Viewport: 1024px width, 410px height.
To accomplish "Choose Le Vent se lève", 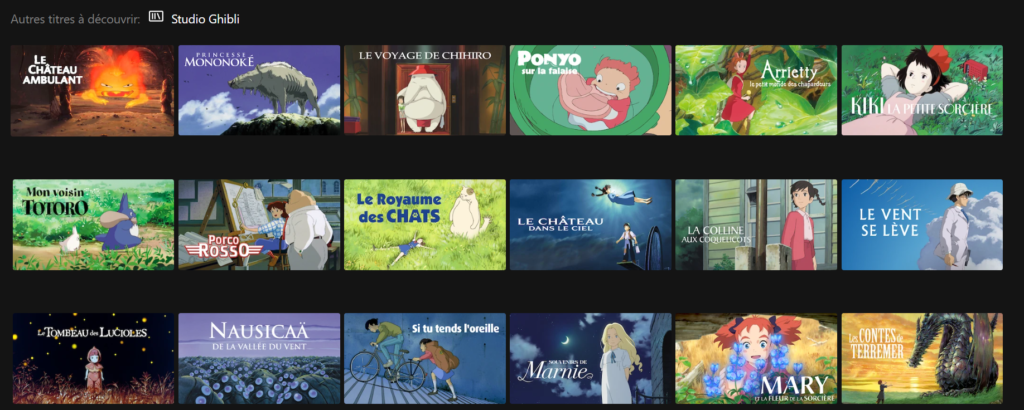I will [922, 225].
